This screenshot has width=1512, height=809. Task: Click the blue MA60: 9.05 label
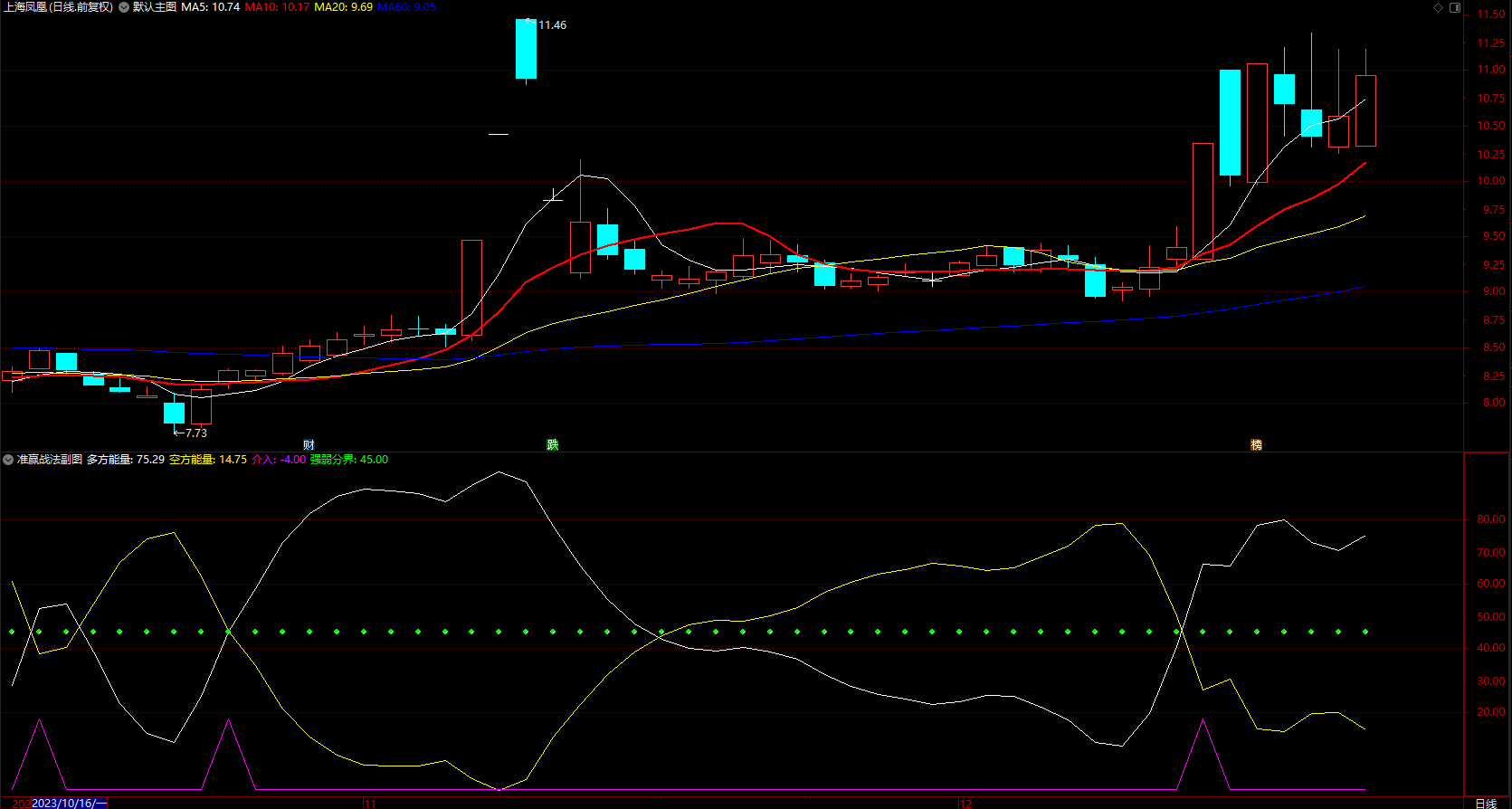pyautogui.click(x=406, y=7)
